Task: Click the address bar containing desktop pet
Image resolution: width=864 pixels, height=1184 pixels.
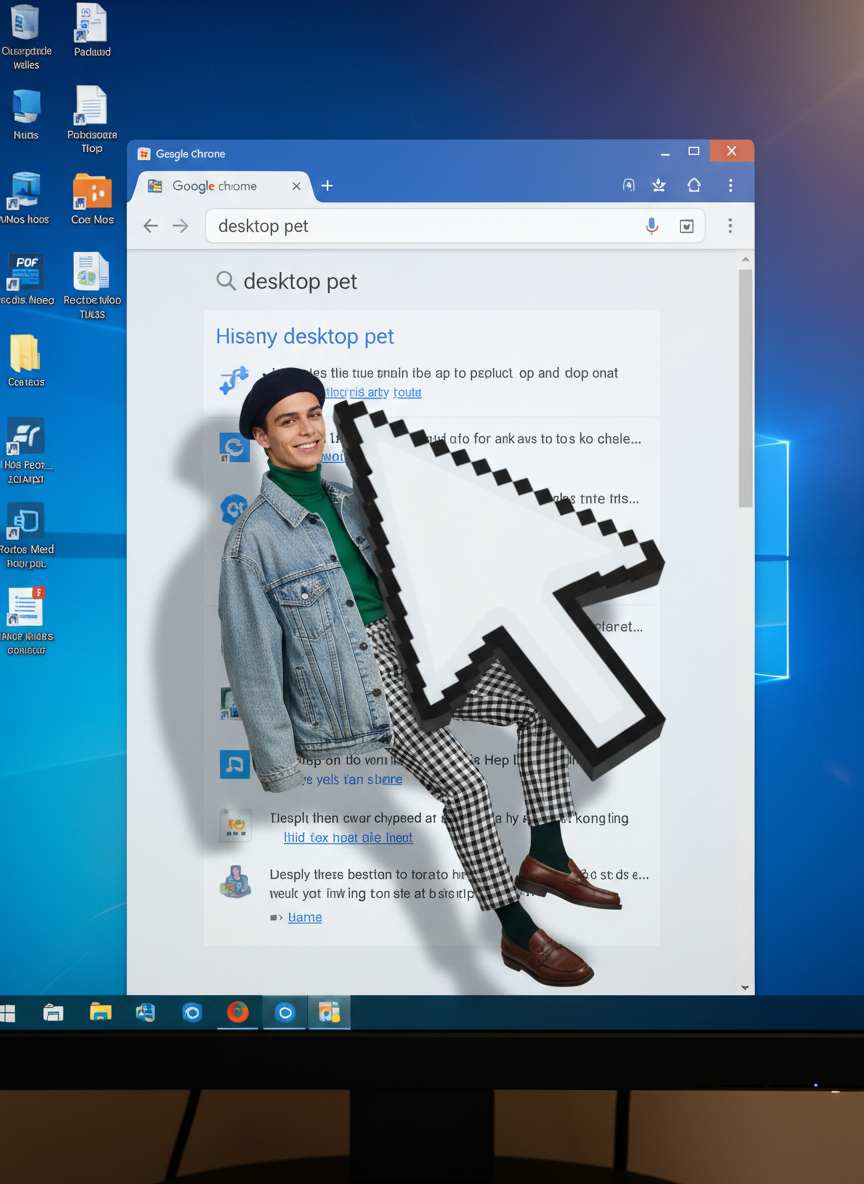Action: (x=420, y=226)
